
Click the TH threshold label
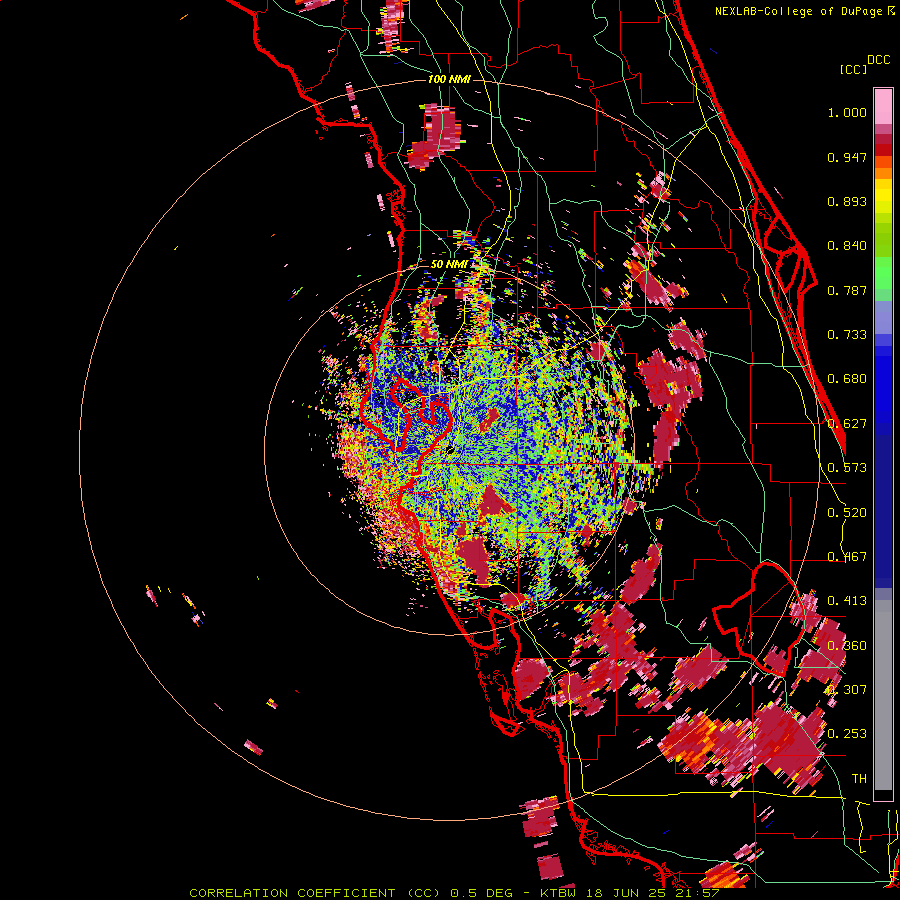[x=859, y=779]
